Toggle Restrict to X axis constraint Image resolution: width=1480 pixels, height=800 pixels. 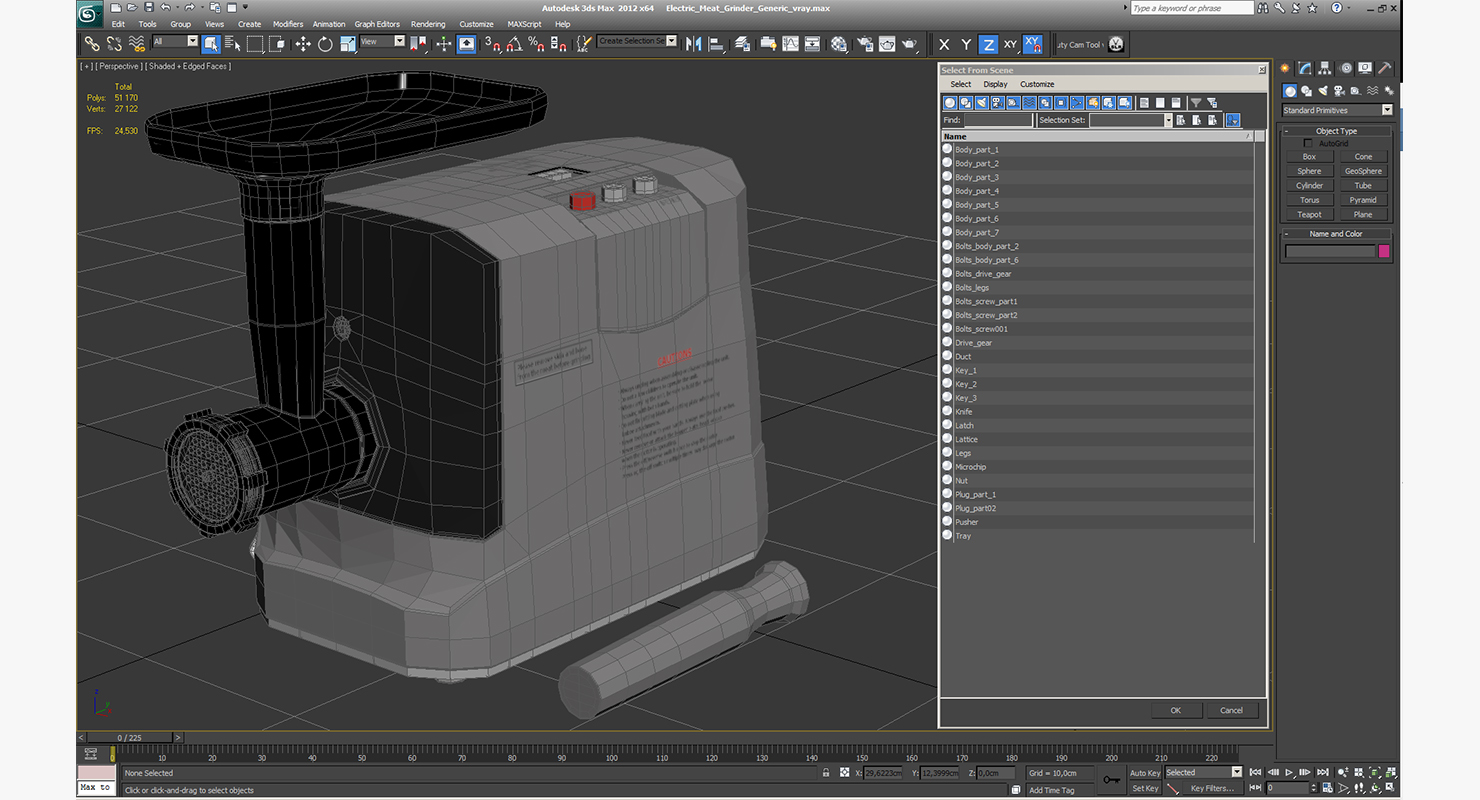944,44
